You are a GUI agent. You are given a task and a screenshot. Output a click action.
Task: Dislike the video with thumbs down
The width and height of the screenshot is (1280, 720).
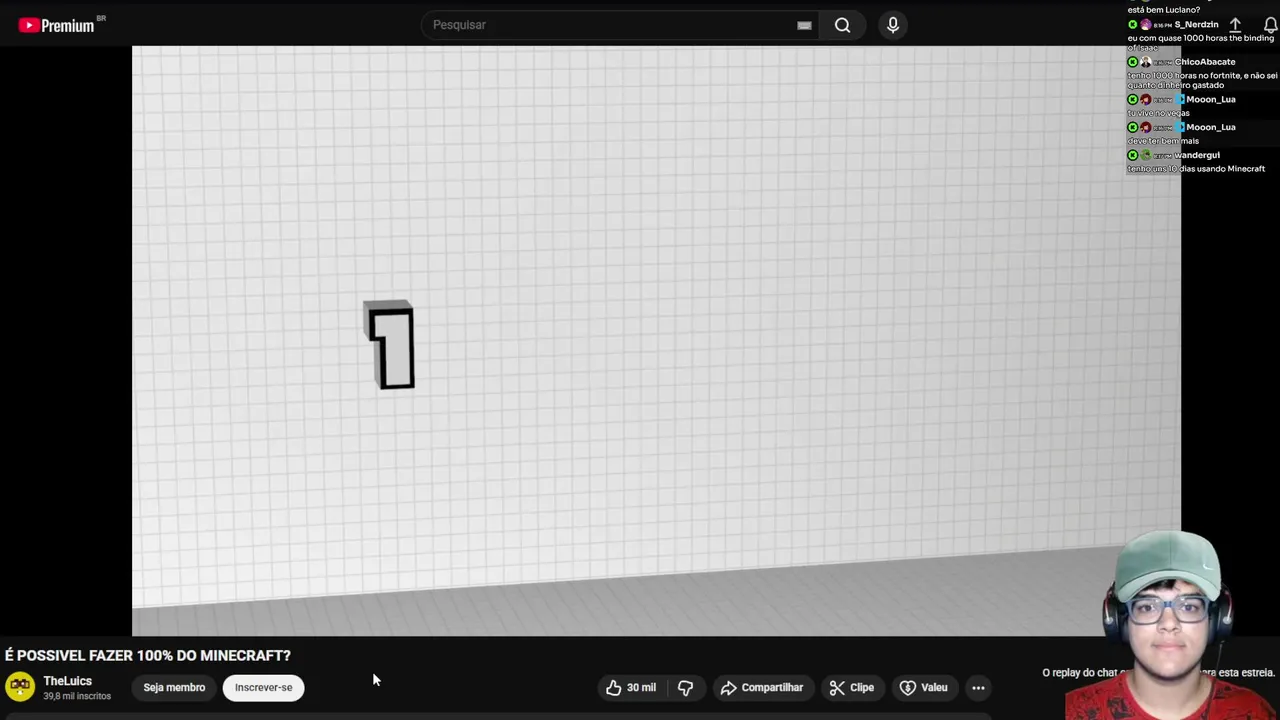tap(686, 687)
